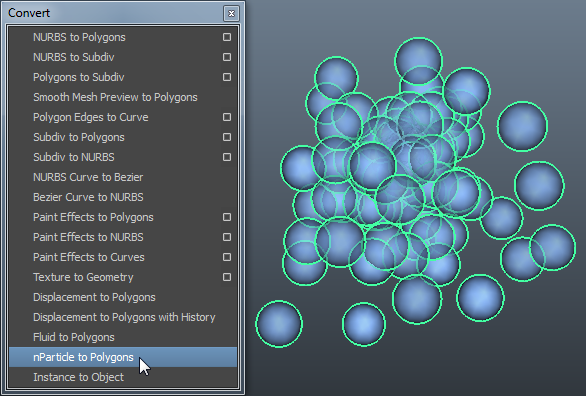This screenshot has width=586, height=396.
Task: Select Subdiv to Polygons
Action: coord(123,137)
